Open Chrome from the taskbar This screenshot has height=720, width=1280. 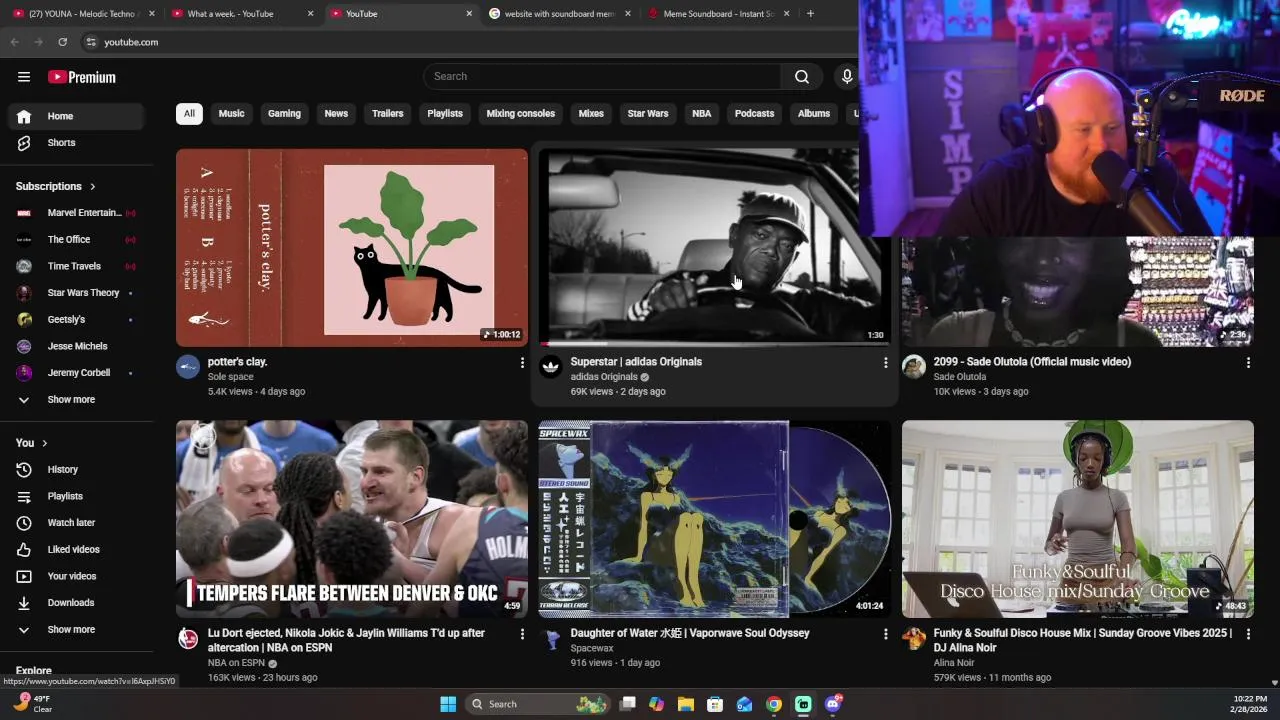coord(774,704)
